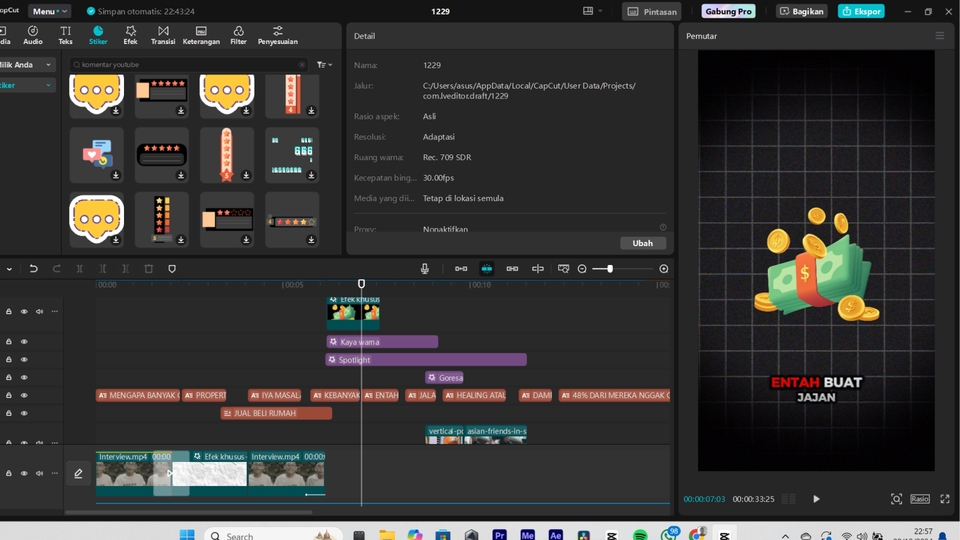Open the Pemutar panel hamburger menu
The image size is (960, 540).
tap(940, 36)
